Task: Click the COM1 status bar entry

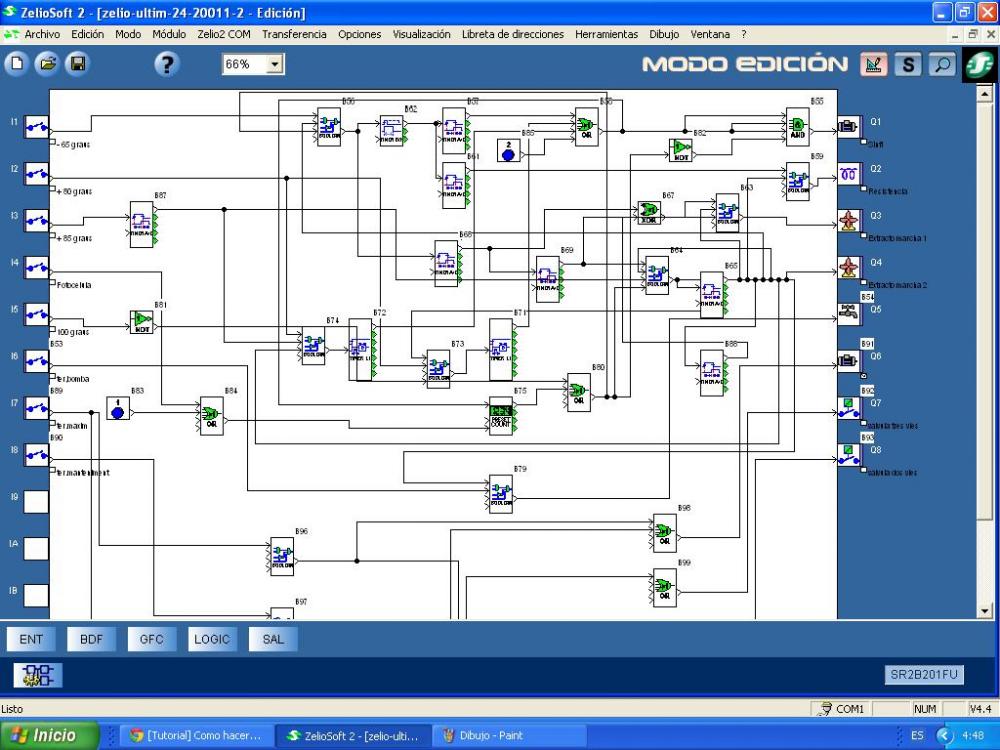Action: 842,709
